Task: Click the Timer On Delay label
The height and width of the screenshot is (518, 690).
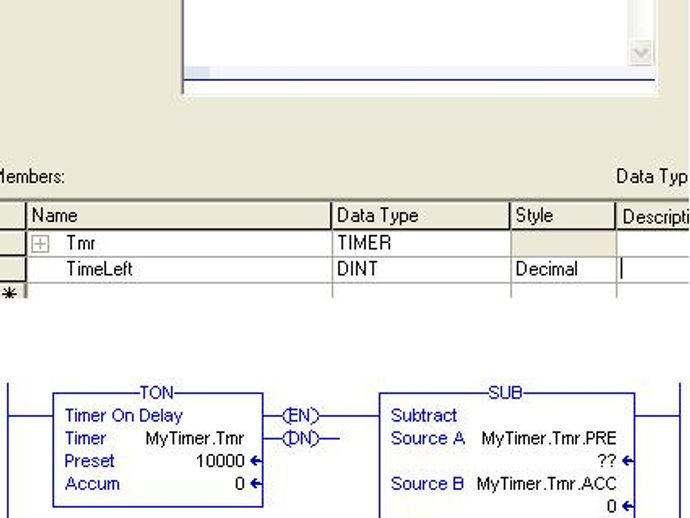Action: (124, 415)
